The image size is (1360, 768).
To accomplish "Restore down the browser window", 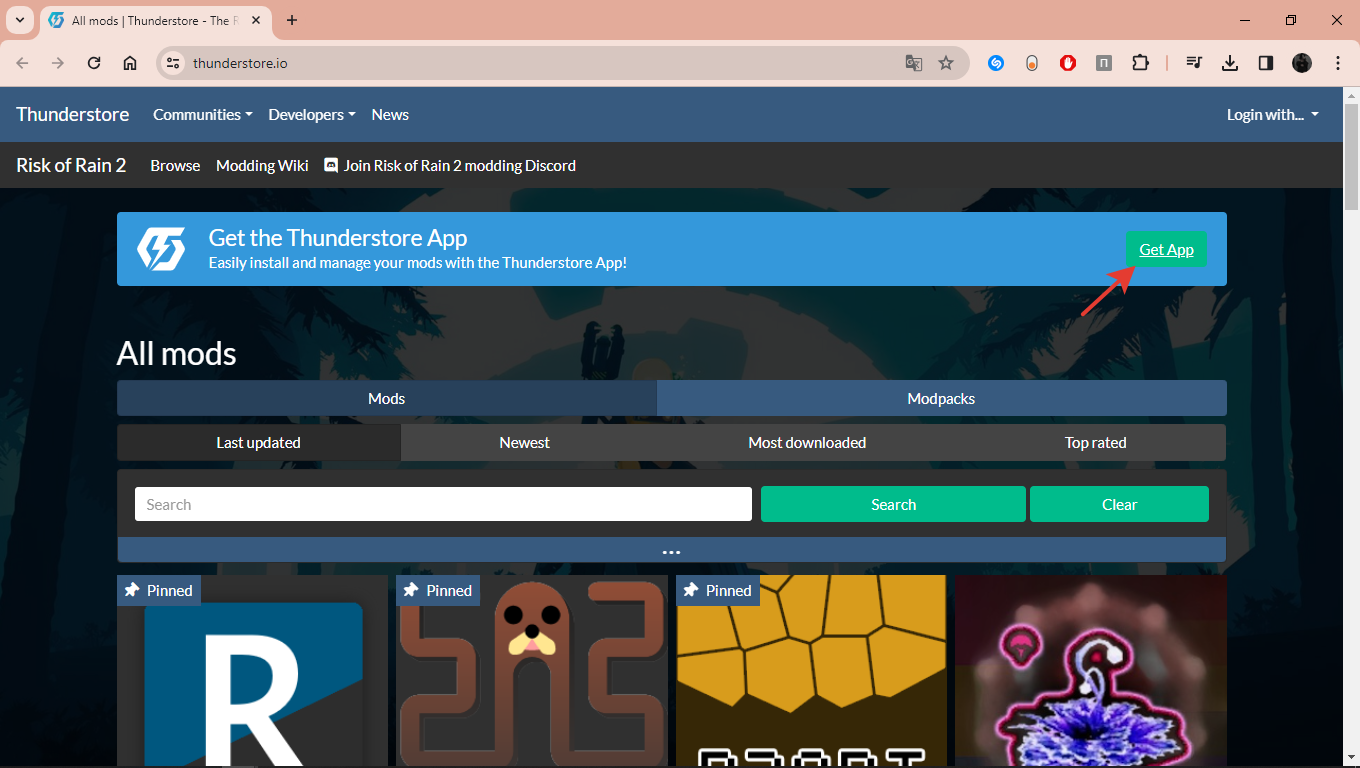I will click(1291, 20).
